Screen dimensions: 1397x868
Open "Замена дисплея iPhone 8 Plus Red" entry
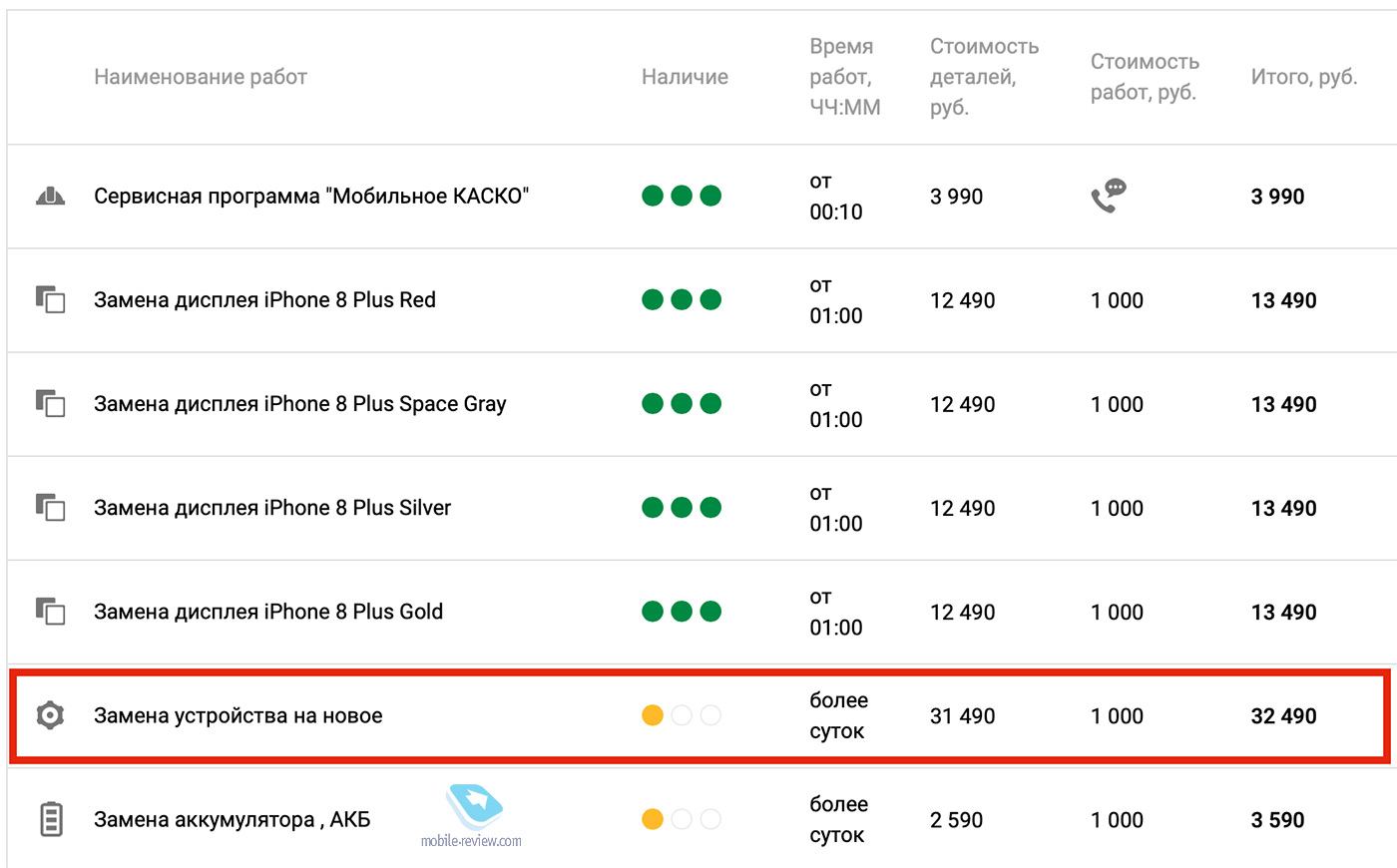(x=264, y=300)
